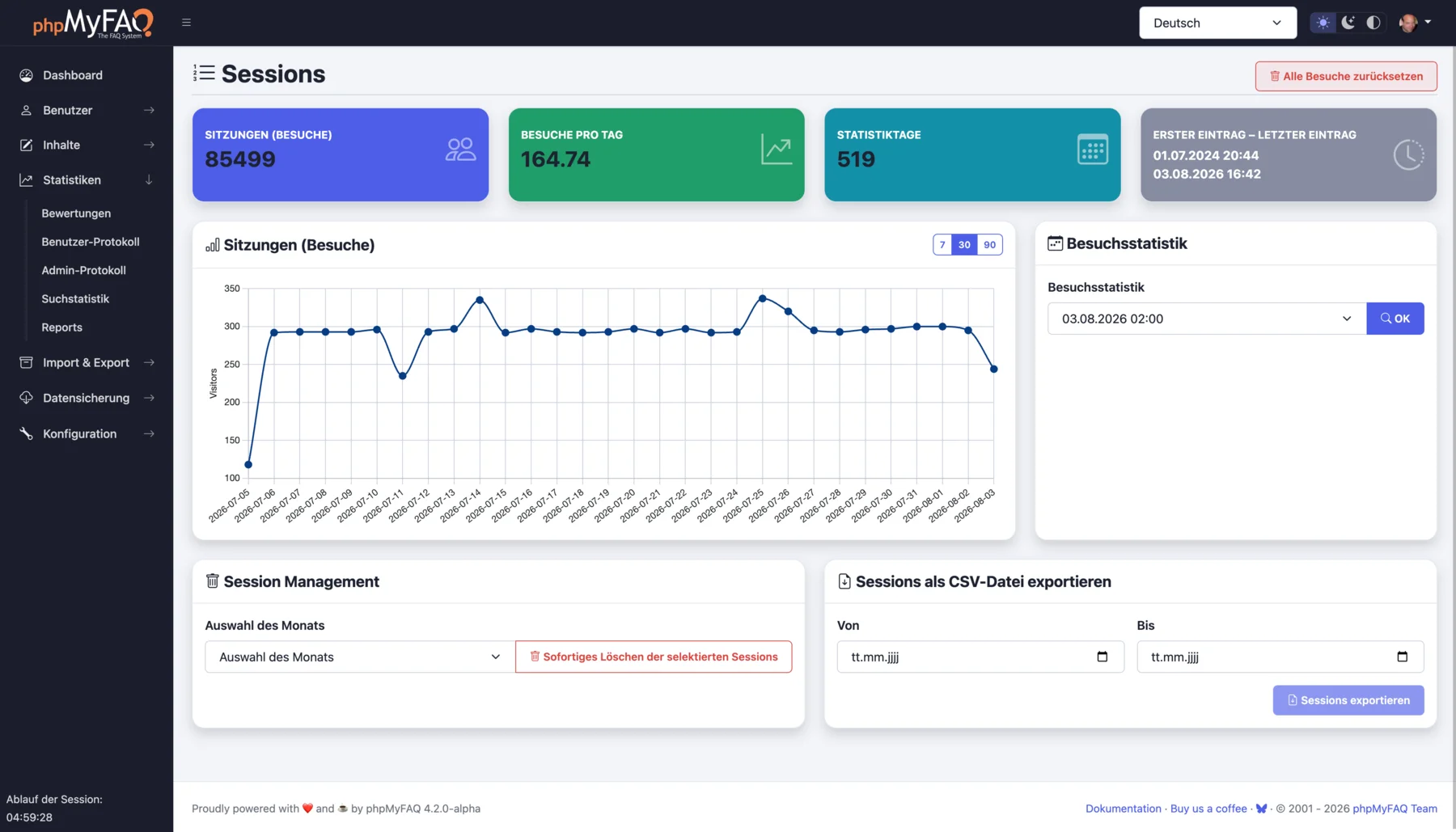Expand Konfiguration menu arrow
The height and width of the screenshot is (832, 1456).
149,433
